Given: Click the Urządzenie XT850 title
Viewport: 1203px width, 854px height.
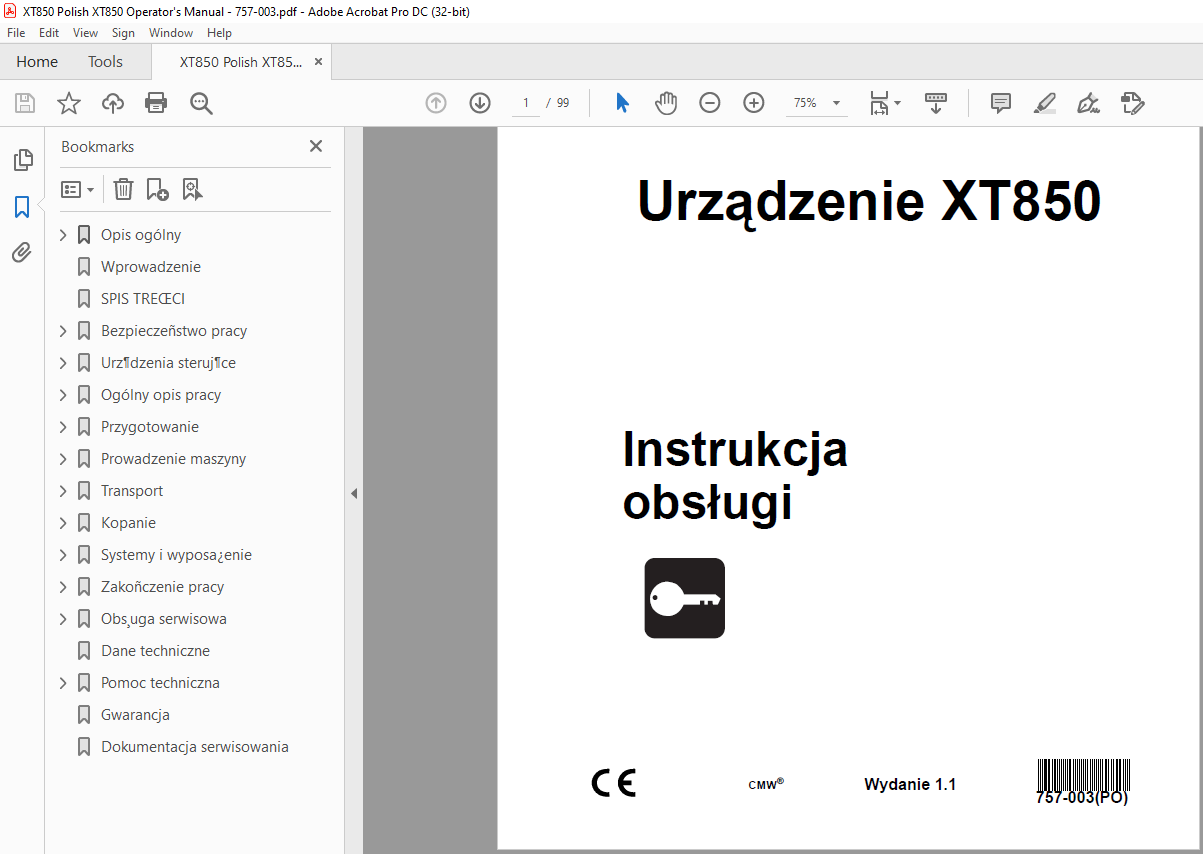Looking at the screenshot, I should click(x=869, y=201).
